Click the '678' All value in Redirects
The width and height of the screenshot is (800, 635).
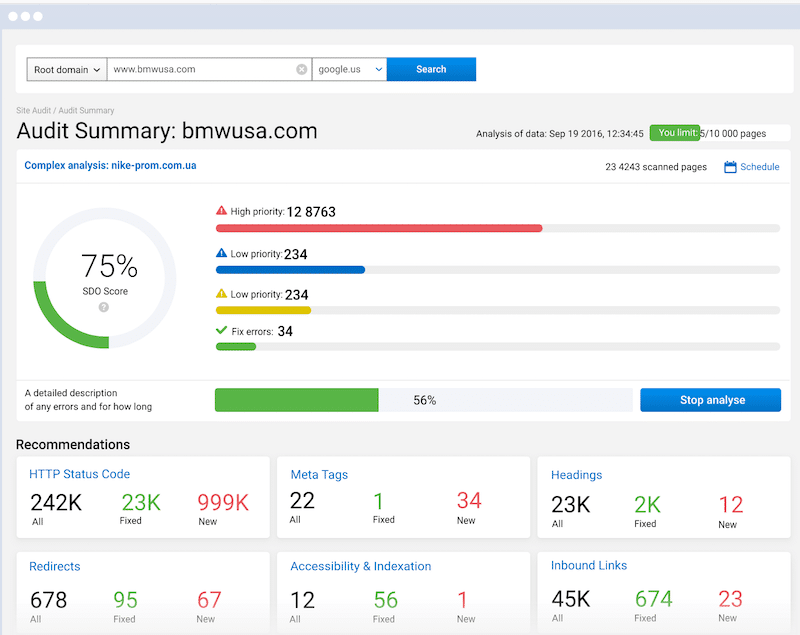click(48, 600)
